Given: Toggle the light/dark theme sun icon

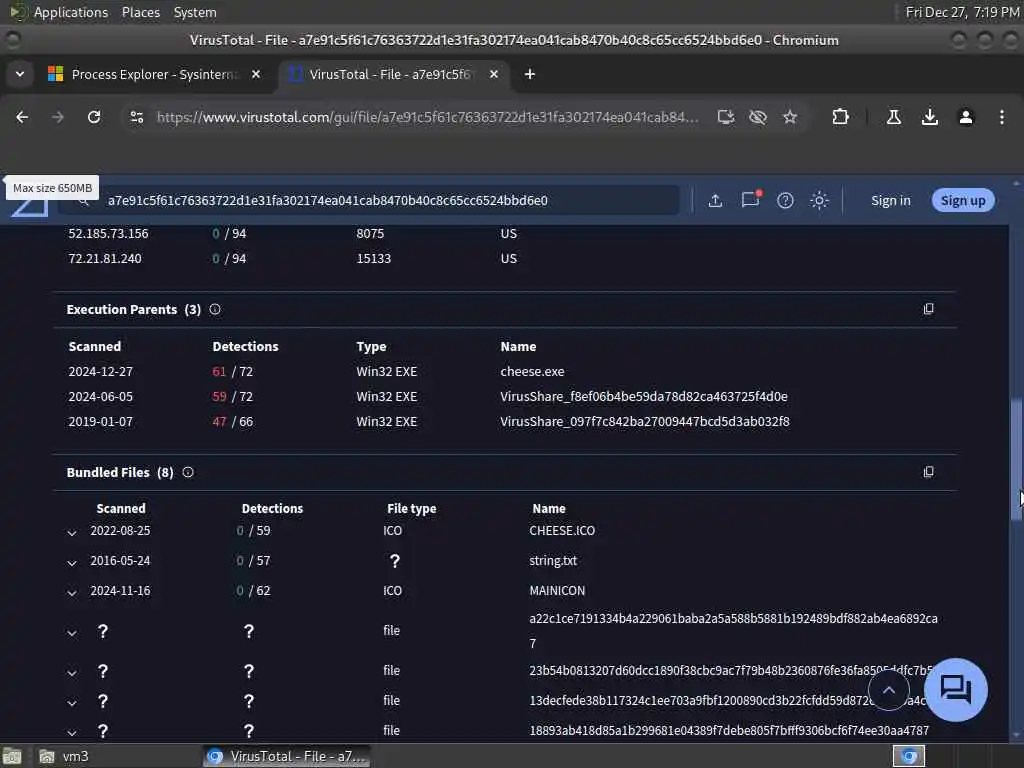Looking at the screenshot, I should click(x=819, y=200).
